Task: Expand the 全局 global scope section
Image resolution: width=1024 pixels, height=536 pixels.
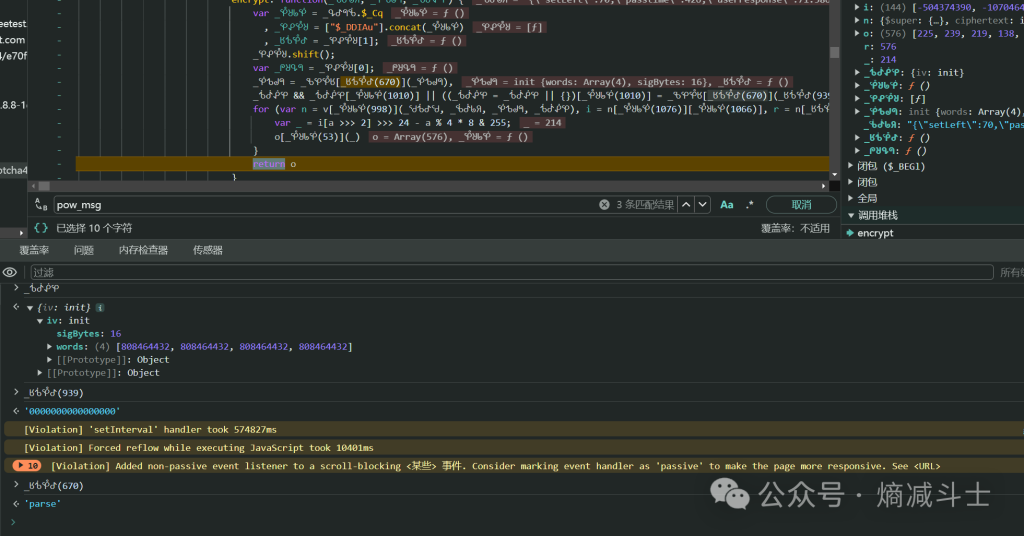Action: (x=850, y=199)
